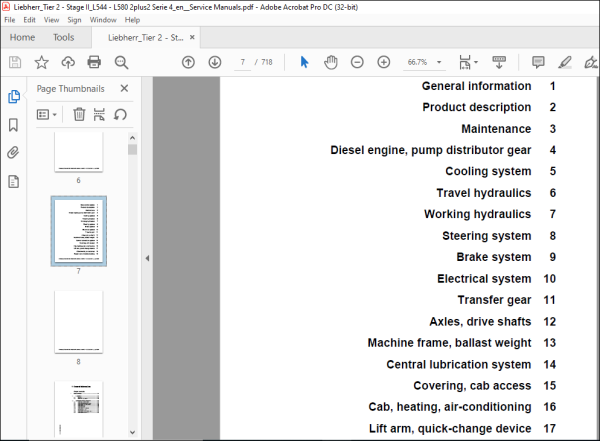Click the thumbnails panel scrollbar handle
The width and height of the screenshot is (600, 441).
coord(132,149)
